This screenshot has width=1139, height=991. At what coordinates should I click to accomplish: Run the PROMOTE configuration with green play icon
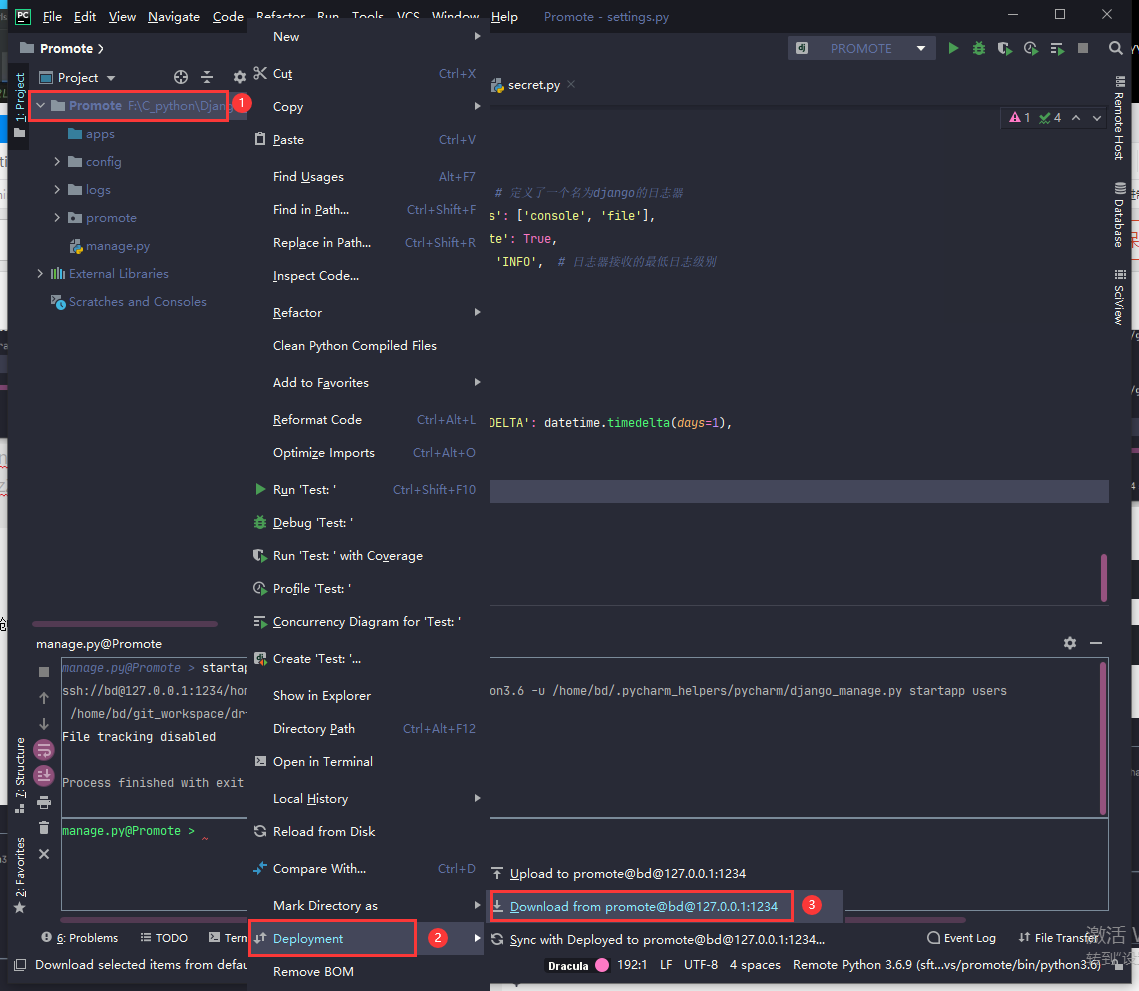953,48
